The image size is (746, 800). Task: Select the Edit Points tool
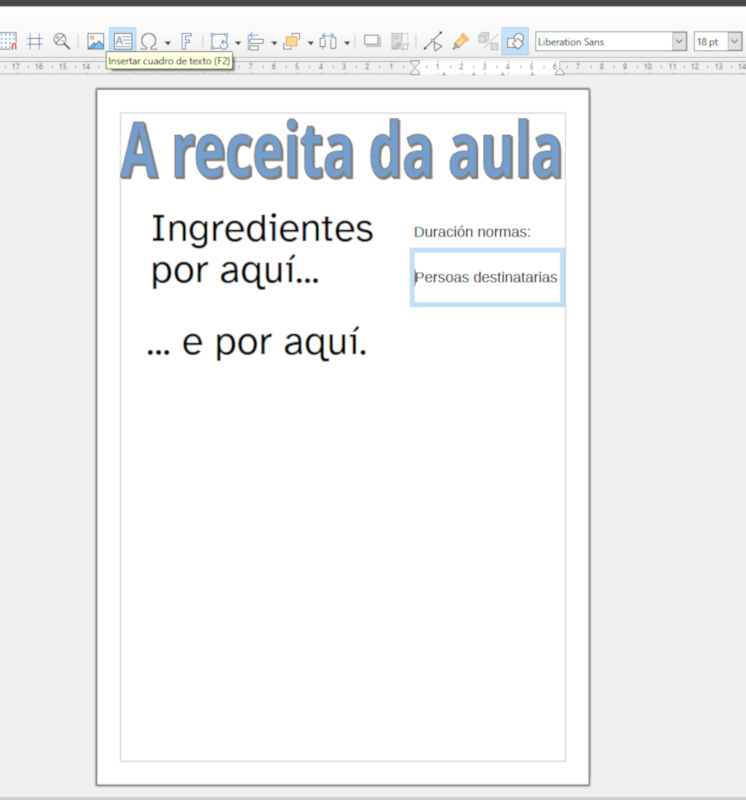(x=432, y=41)
